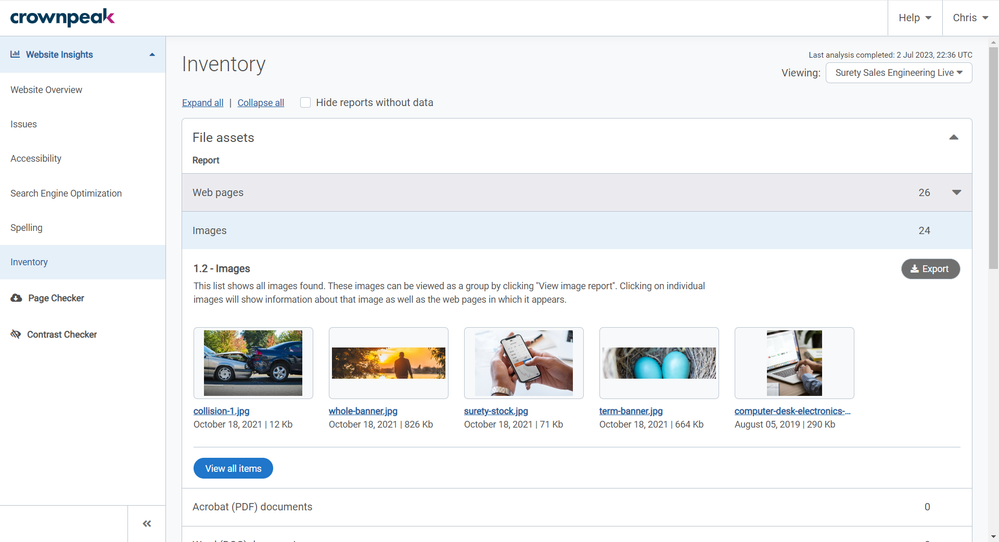
Task: Click the laptop desk thumbnail
Action: 794,363
